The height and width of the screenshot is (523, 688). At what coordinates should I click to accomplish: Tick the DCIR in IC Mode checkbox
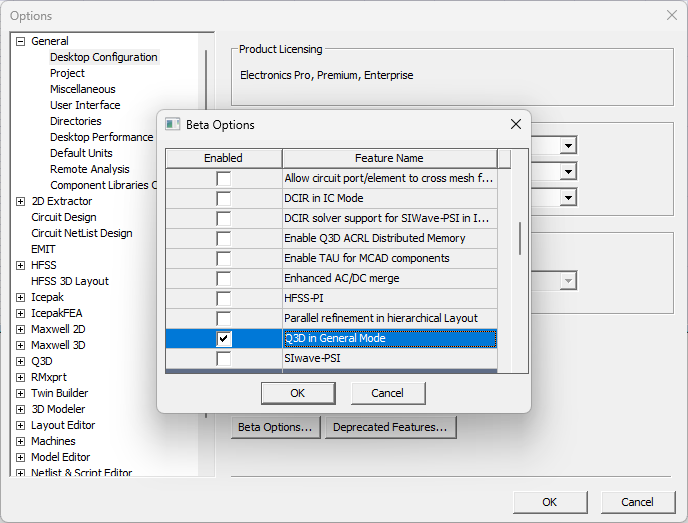click(223, 198)
